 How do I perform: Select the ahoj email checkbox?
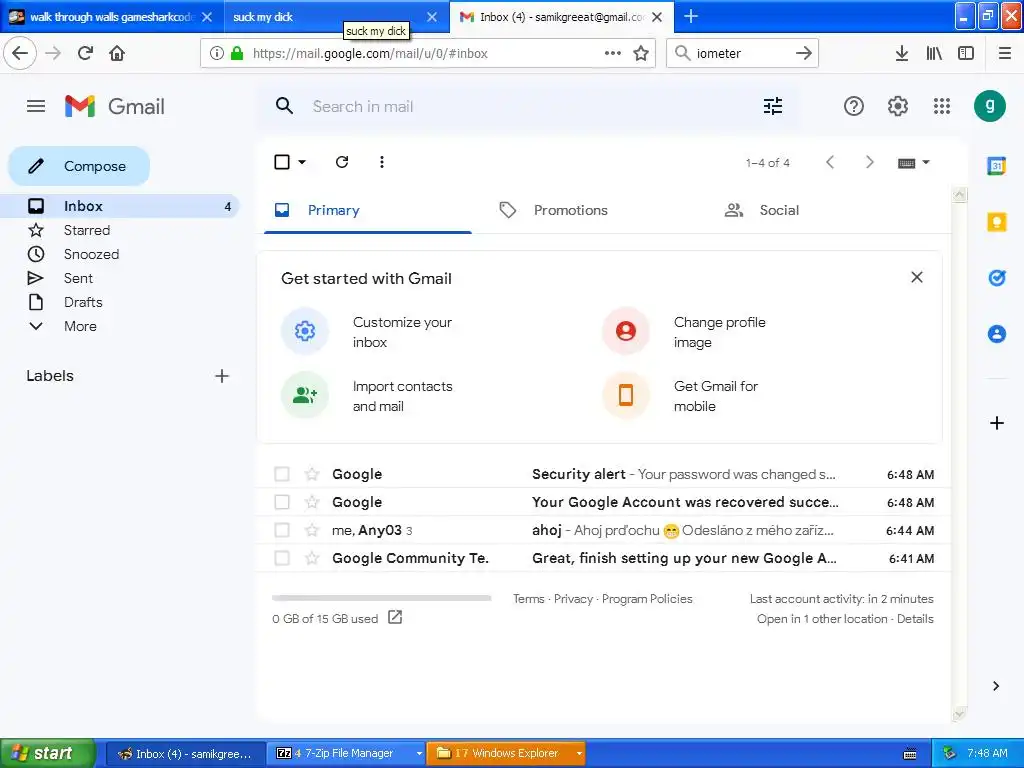pyautogui.click(x=282, y=530)
